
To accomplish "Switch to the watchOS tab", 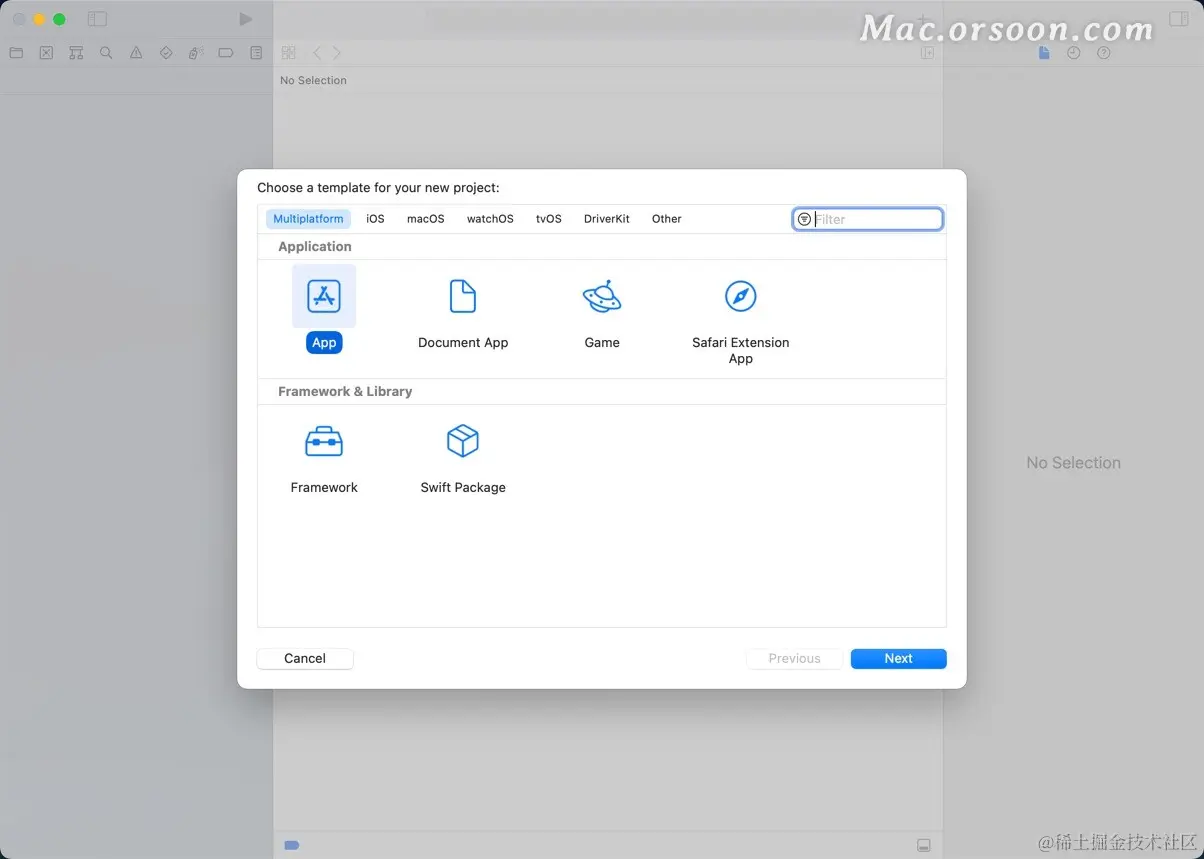I will pos(490,219).
